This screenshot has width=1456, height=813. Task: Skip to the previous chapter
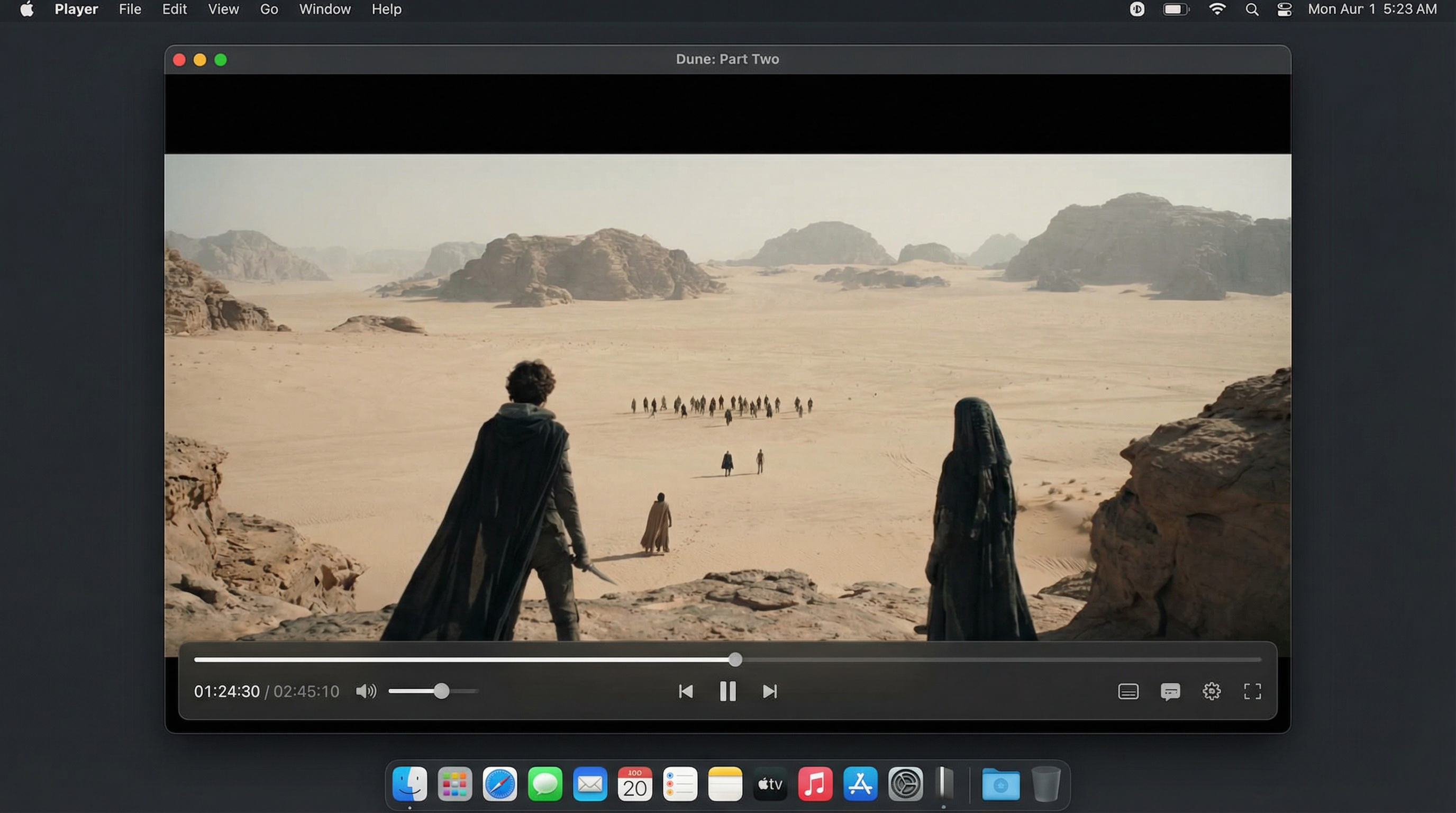point(686,691)
